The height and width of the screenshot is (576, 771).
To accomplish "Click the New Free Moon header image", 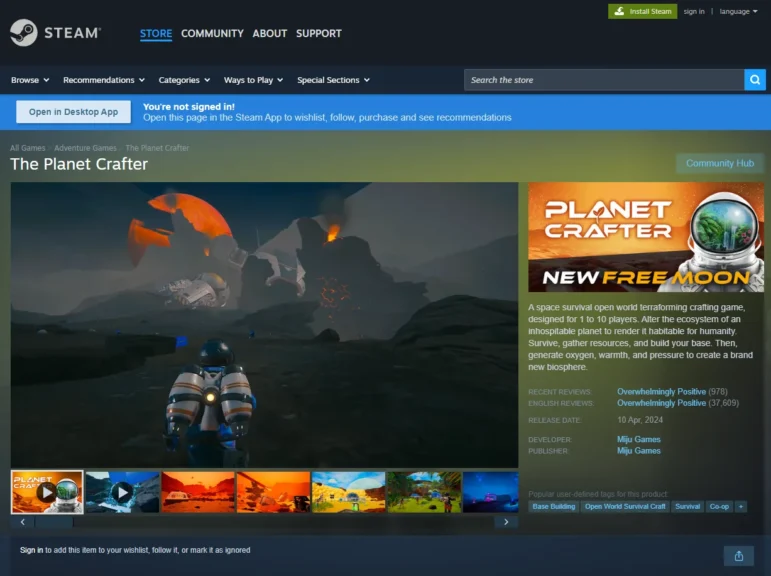I will pos(646,237).
